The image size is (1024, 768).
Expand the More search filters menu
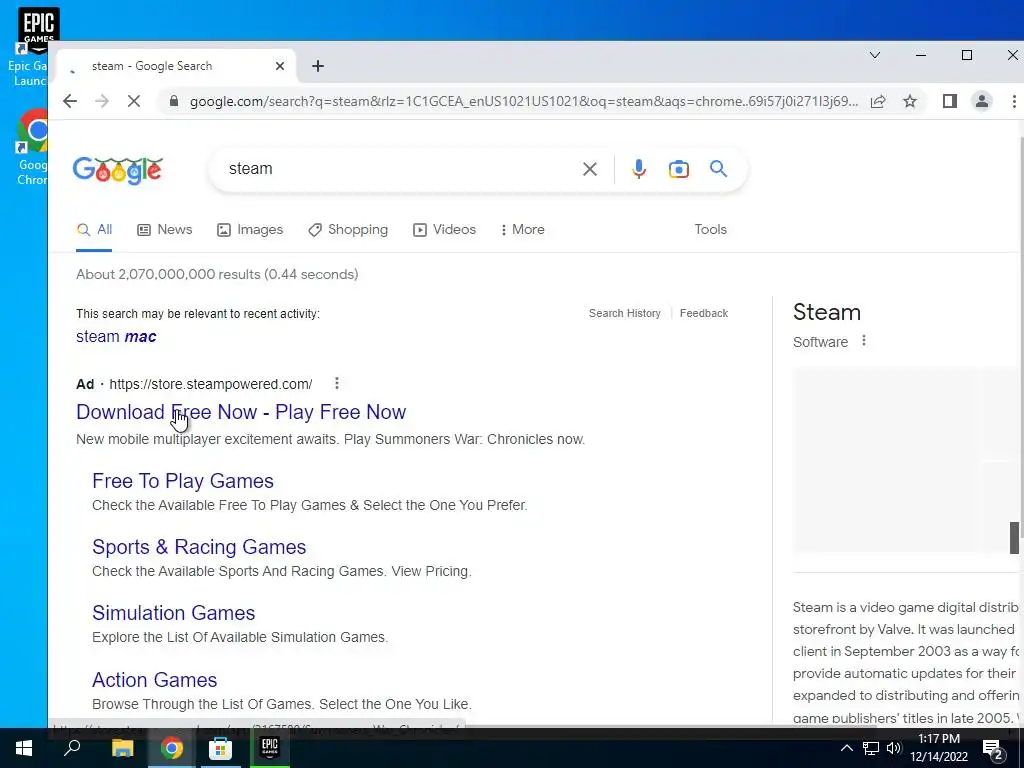[x=522, y=230]
